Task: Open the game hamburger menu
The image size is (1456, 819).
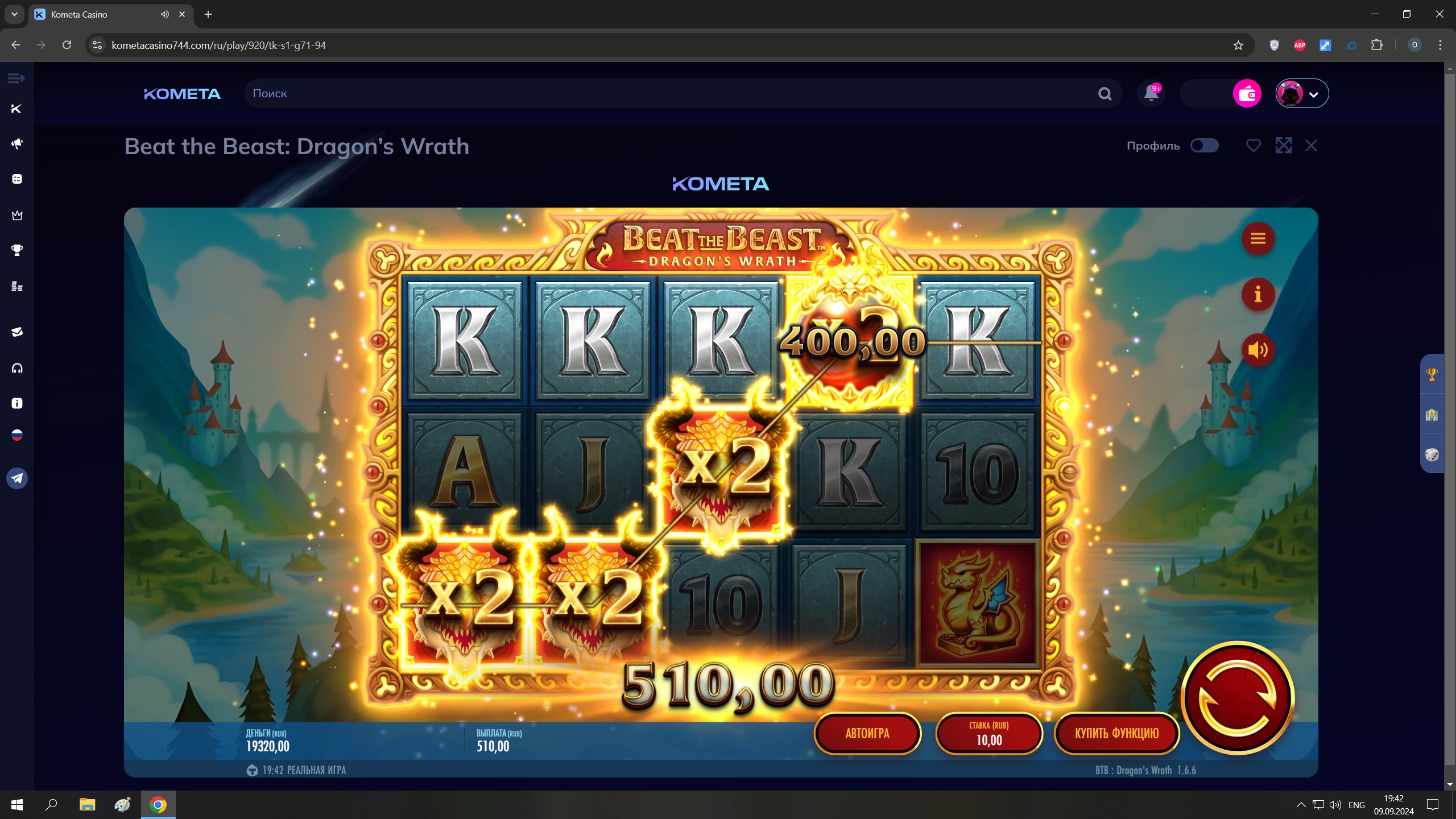Action: (x=1258, y=238)
